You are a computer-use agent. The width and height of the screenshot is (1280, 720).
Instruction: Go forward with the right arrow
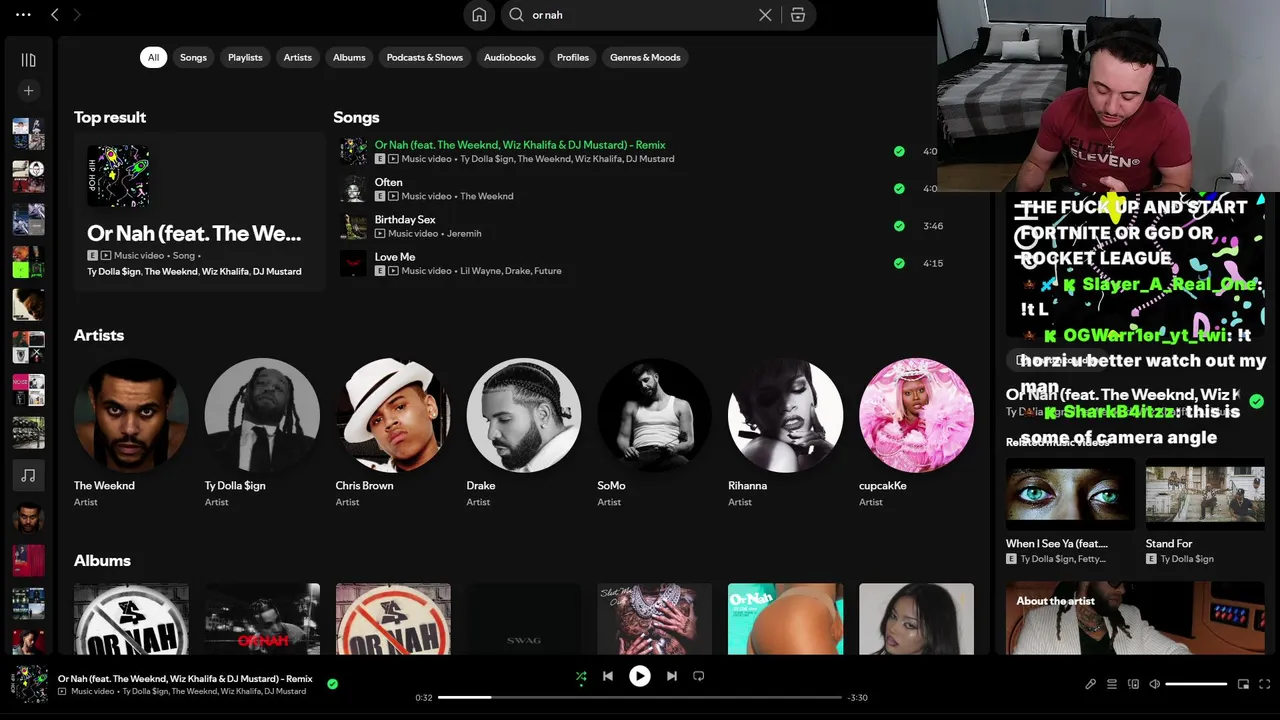(x=77, y=15)
